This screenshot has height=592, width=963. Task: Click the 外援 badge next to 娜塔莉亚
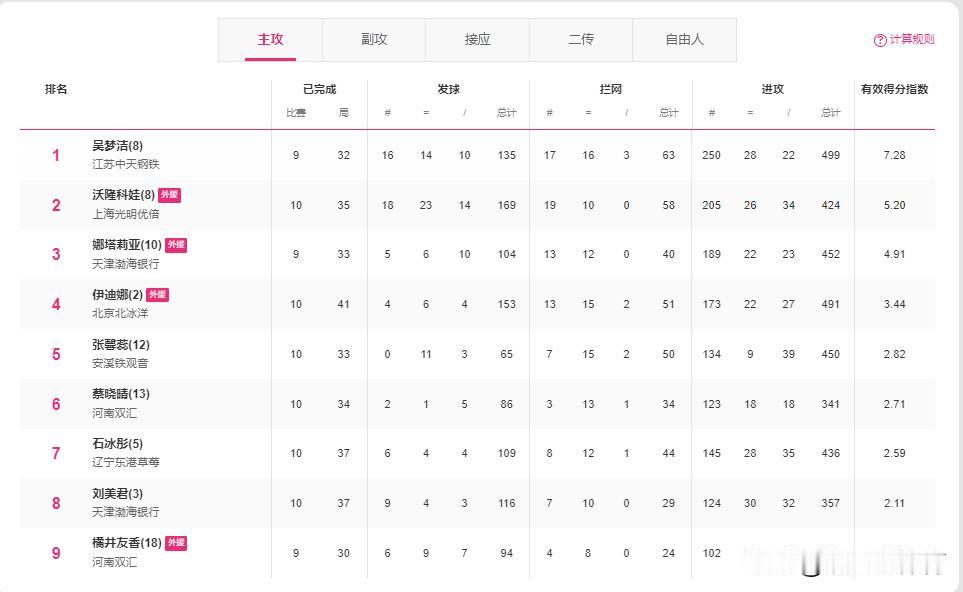(x=176, y=245)
